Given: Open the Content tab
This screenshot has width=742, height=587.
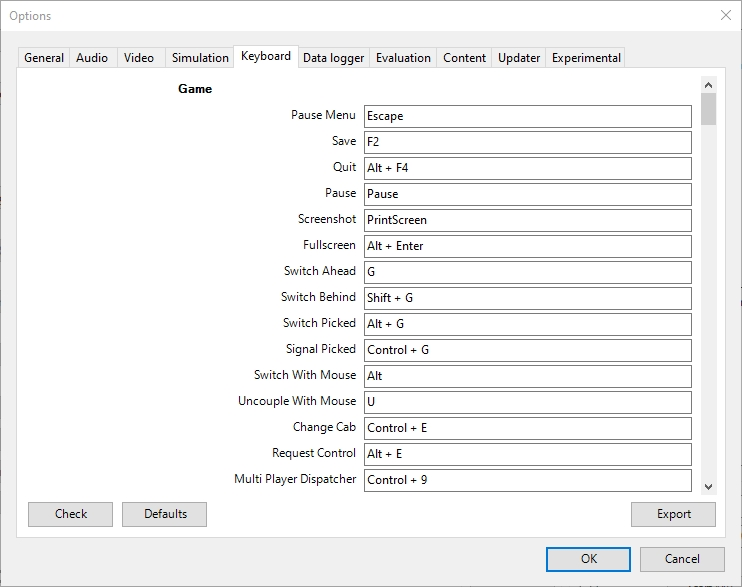Looking at the screenshot, I should [x=464, y=58].
